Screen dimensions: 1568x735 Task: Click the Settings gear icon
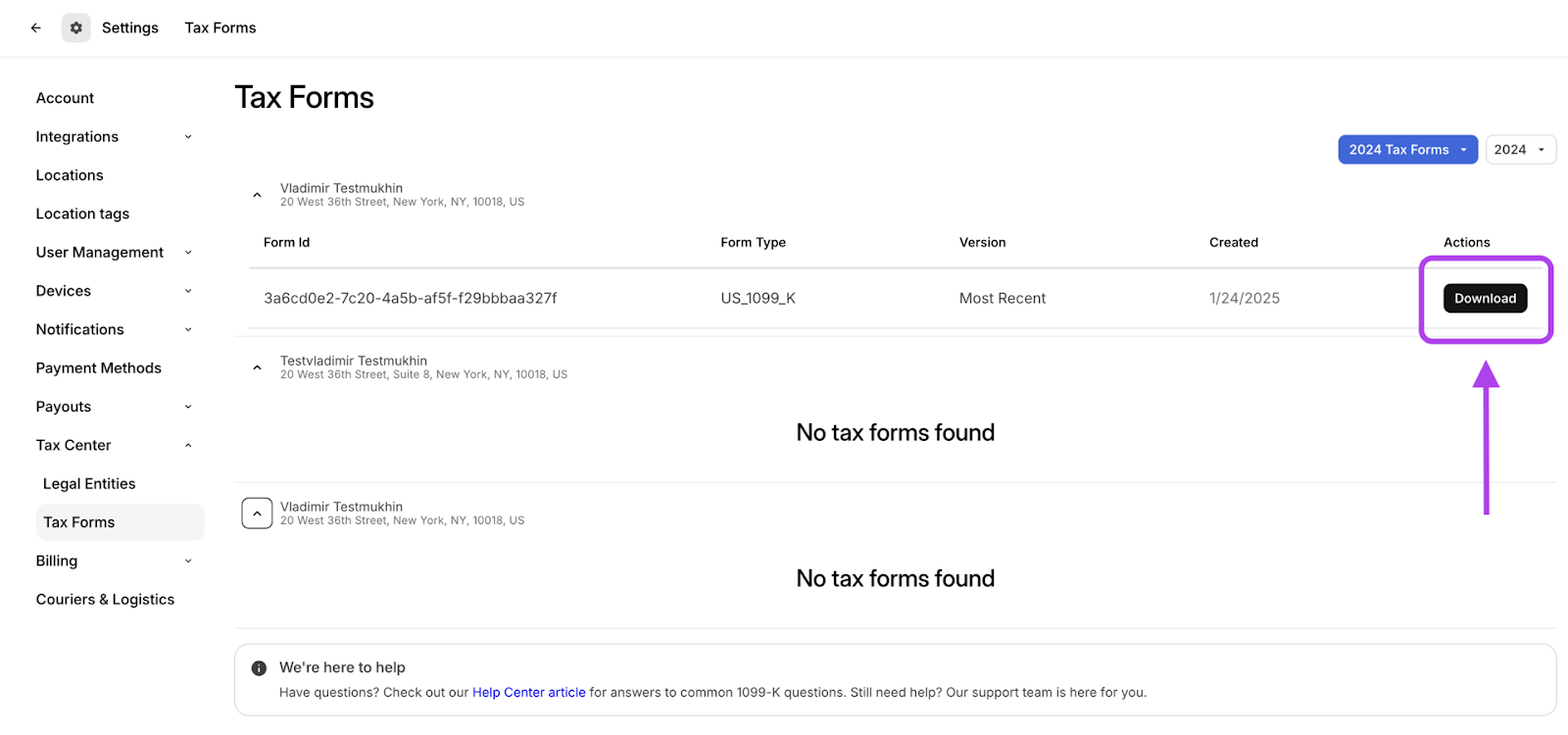point(75,27)
